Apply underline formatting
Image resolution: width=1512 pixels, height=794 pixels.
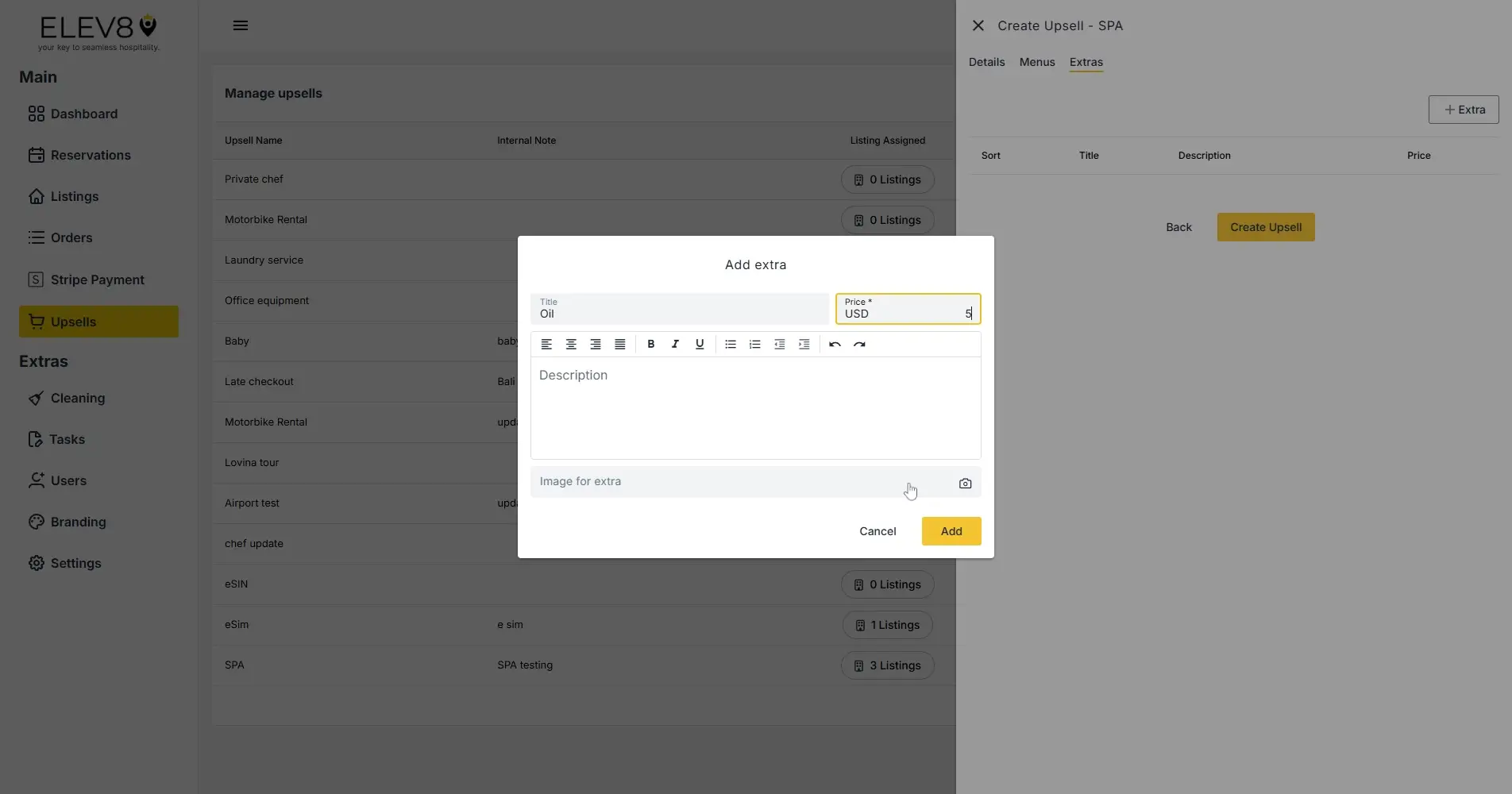click(x=700, y=344)
